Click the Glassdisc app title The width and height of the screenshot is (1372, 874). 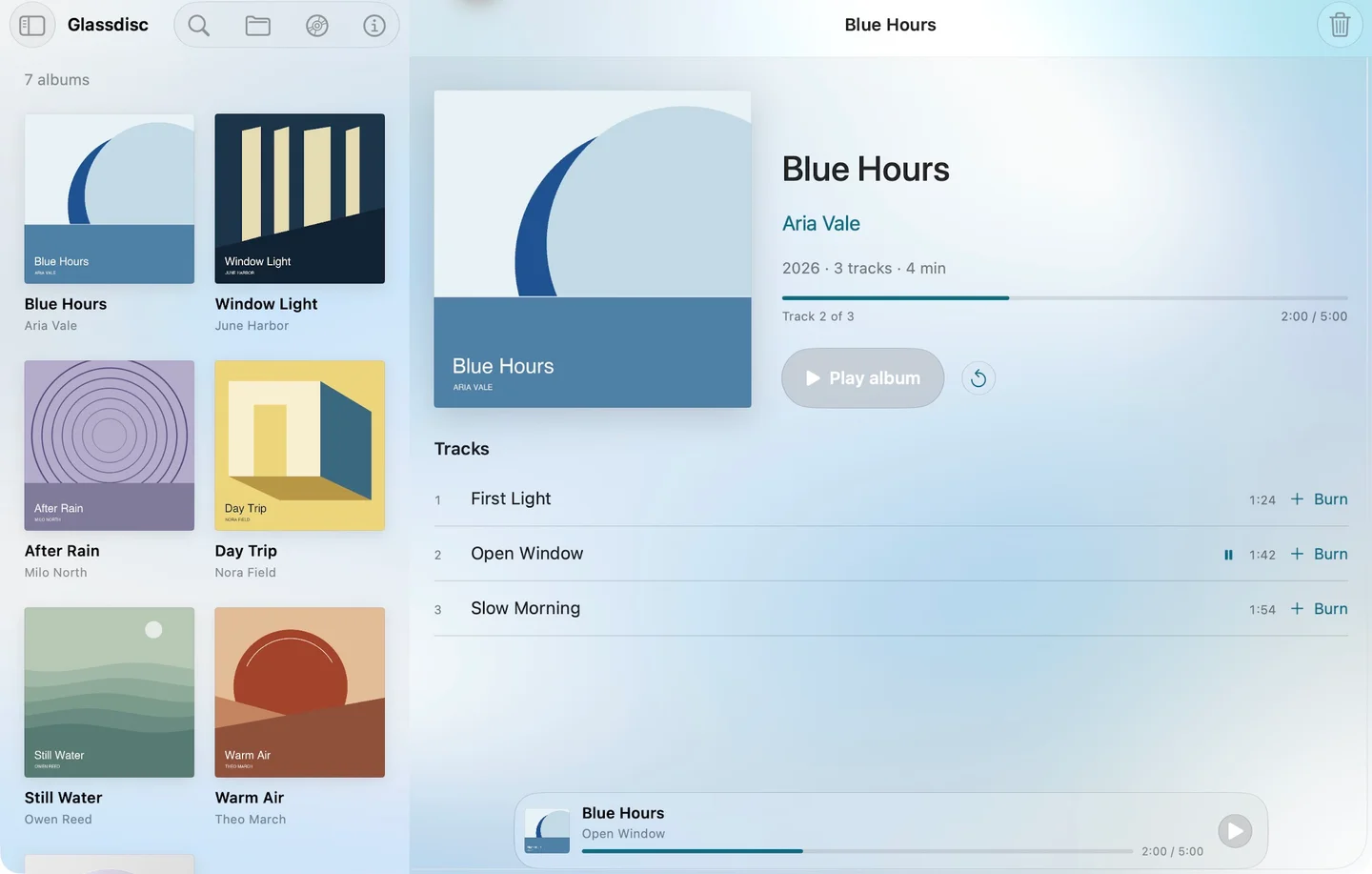[108, 25]
